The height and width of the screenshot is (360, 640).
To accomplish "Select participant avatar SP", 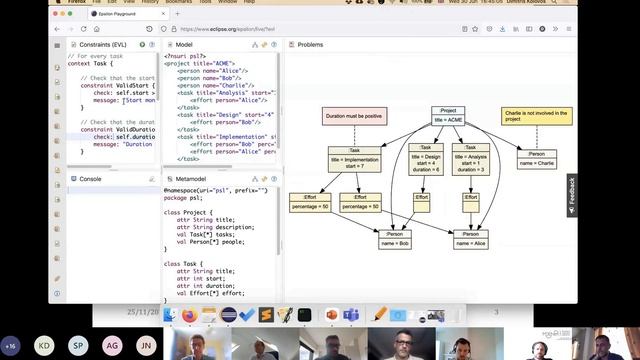I will 78,346.
